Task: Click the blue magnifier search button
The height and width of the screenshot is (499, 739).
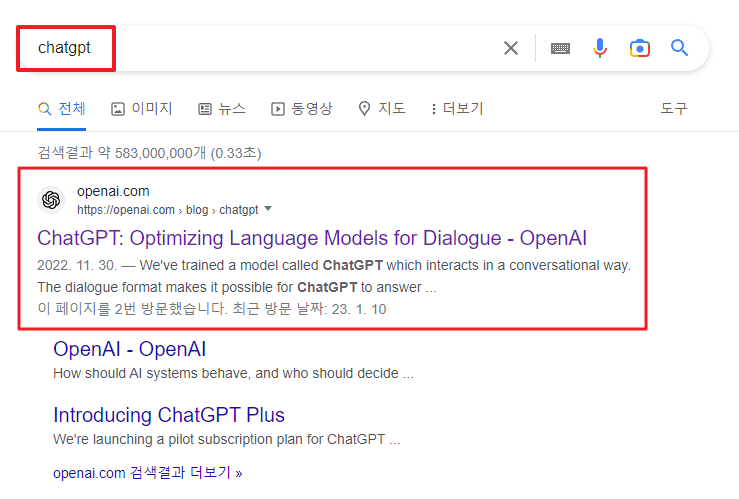Action: tap(679, 48)
